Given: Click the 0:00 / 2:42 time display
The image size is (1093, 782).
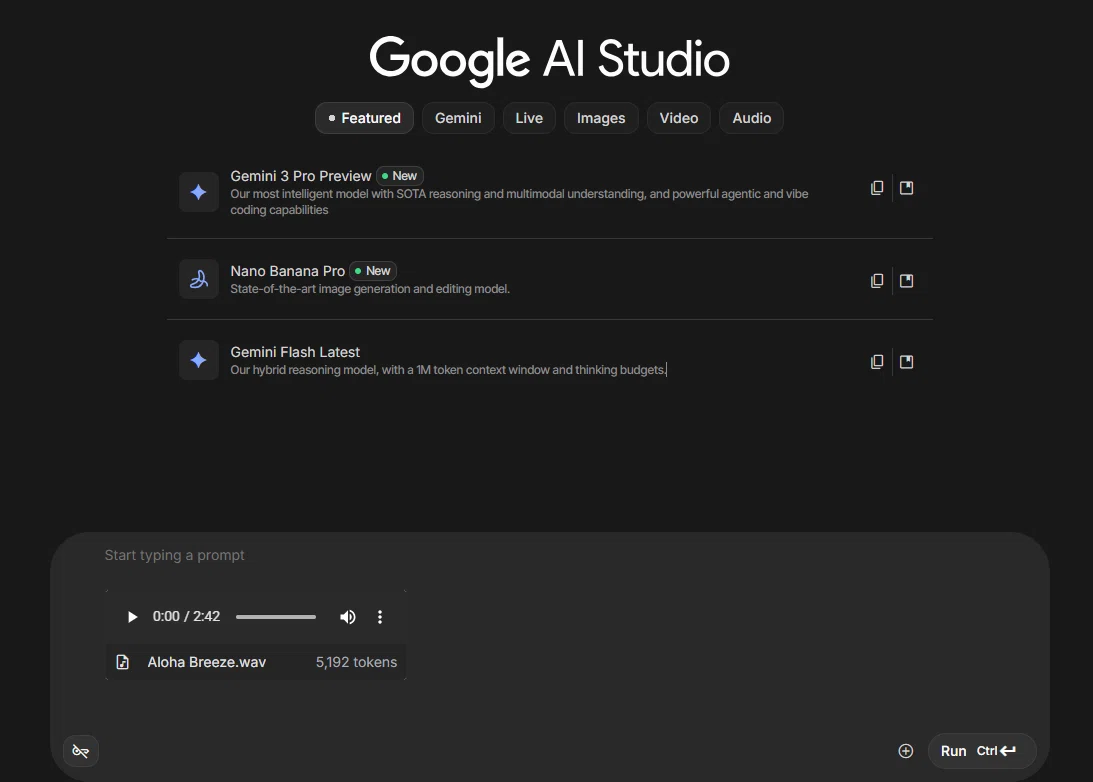Looking at the screenshot, I should [186, 616].
